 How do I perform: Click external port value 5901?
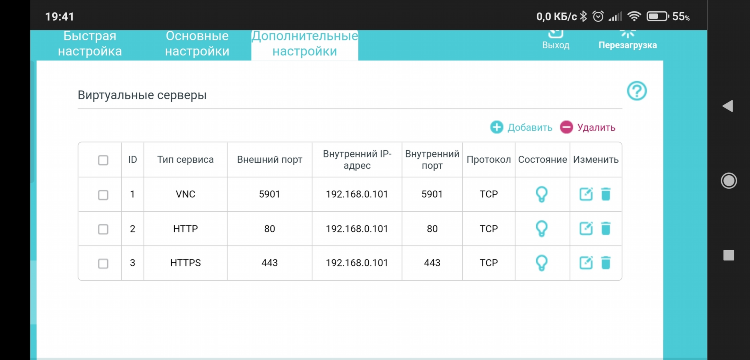pyautogui.click(x=269, y=195)
